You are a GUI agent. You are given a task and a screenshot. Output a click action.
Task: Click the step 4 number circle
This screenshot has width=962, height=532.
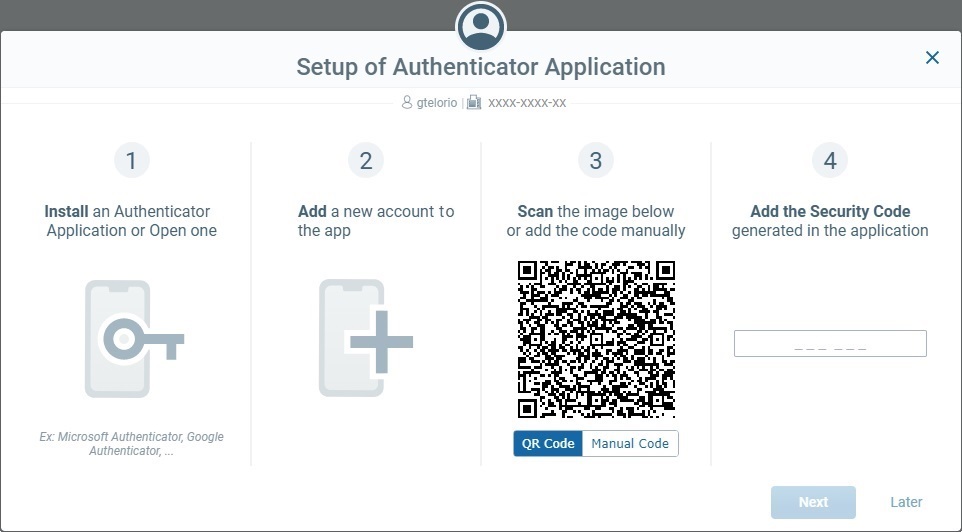tap(830, 160)
